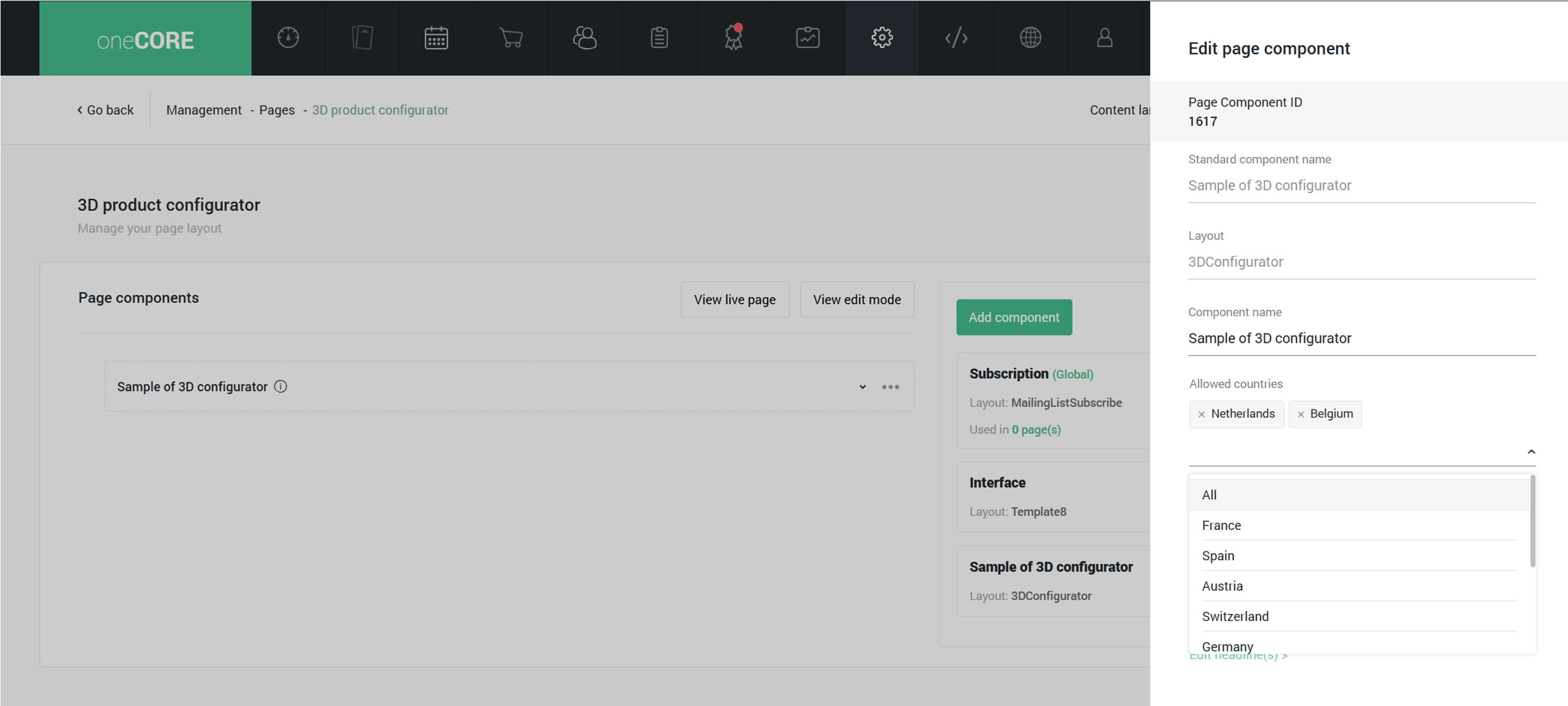Viewport: 1568px width, 706px height.
Task: Open the dashboard gauge icon
Action: (288, 38)
